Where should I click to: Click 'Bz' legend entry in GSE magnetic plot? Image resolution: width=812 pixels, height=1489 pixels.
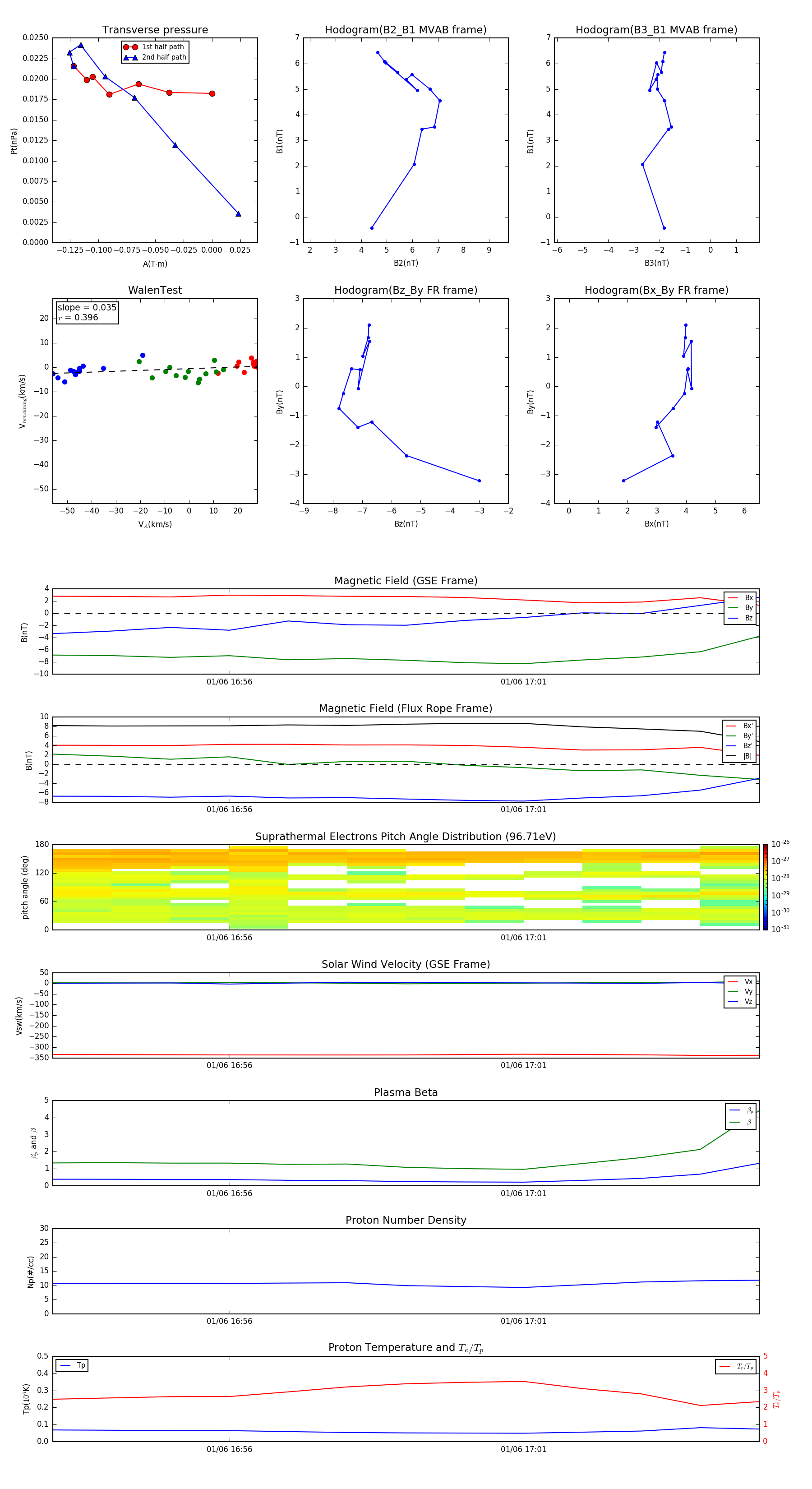740,618
